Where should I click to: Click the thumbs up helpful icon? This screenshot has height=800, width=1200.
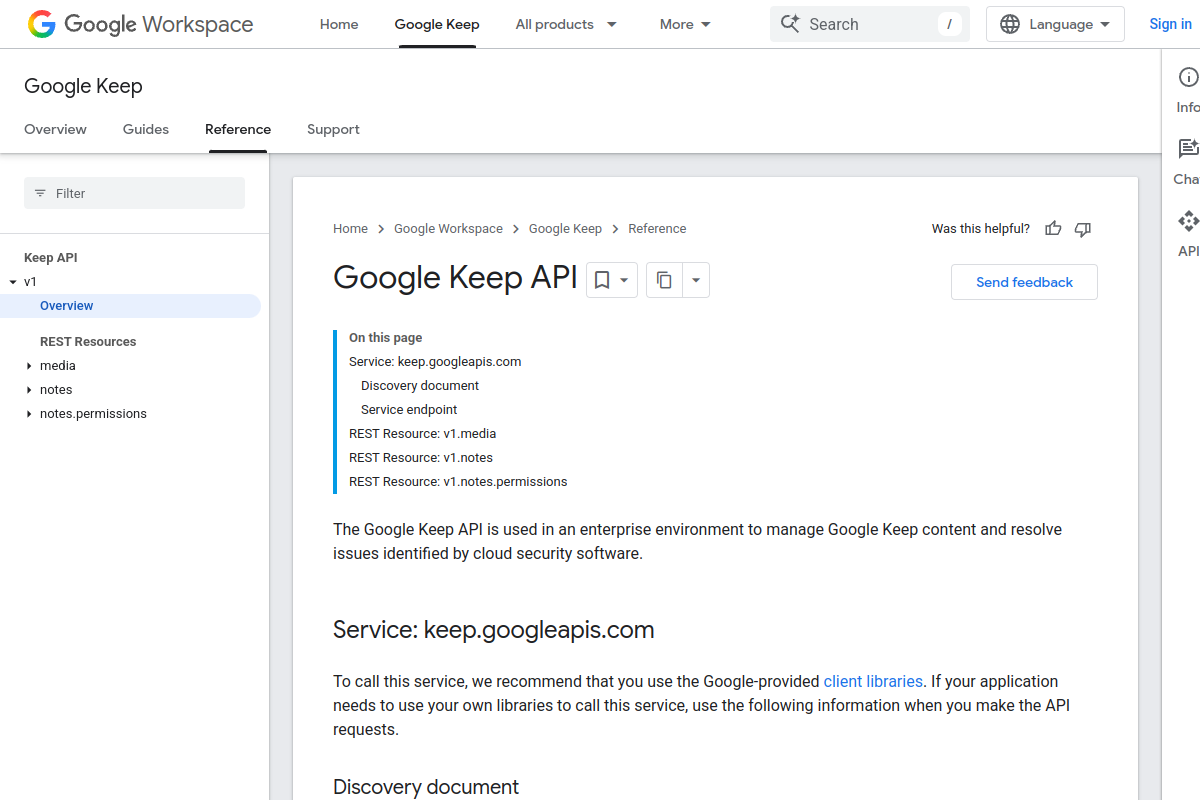point(1053,229)
